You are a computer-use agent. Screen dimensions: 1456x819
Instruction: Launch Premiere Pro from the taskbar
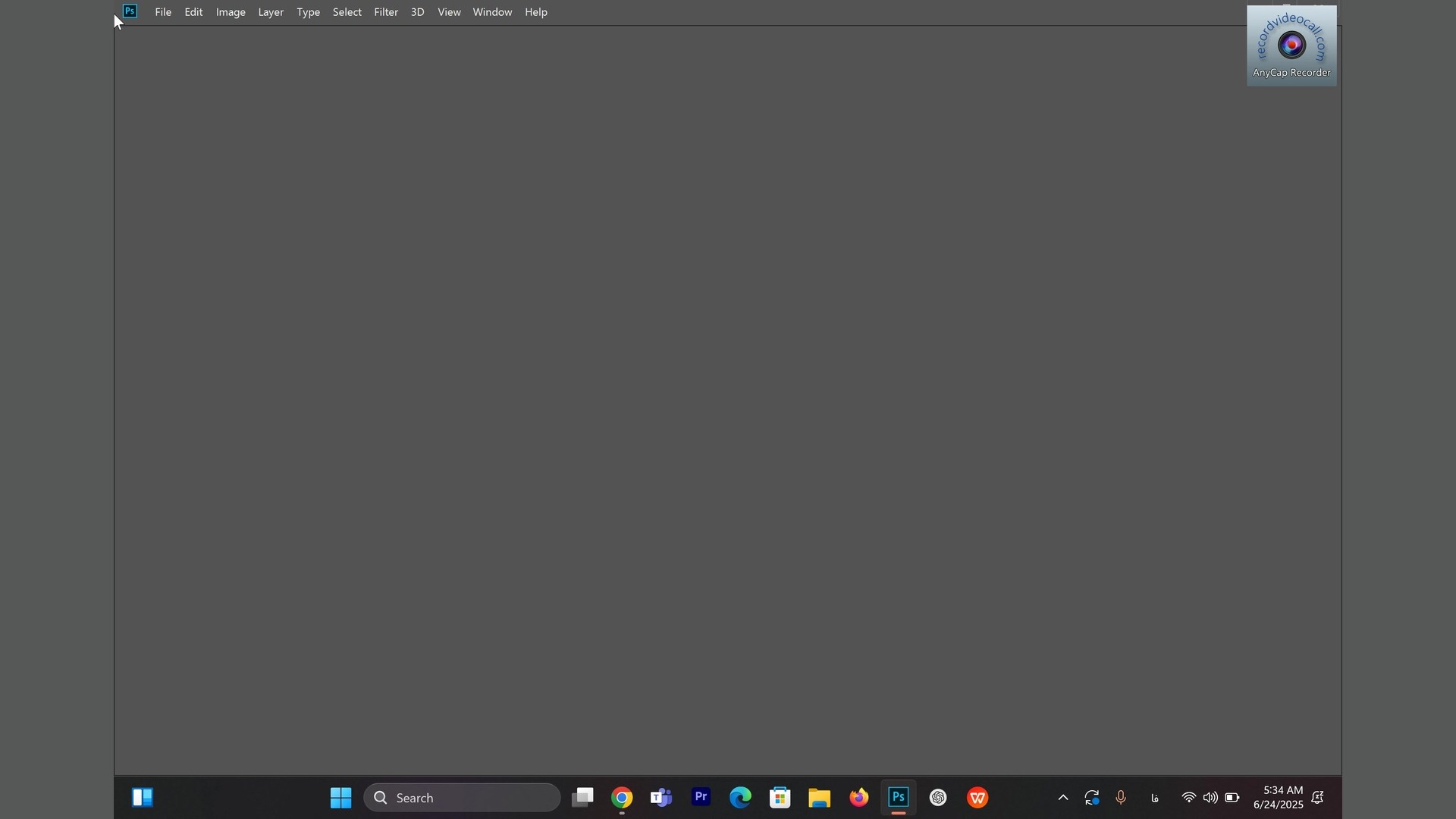click(701, 798)
